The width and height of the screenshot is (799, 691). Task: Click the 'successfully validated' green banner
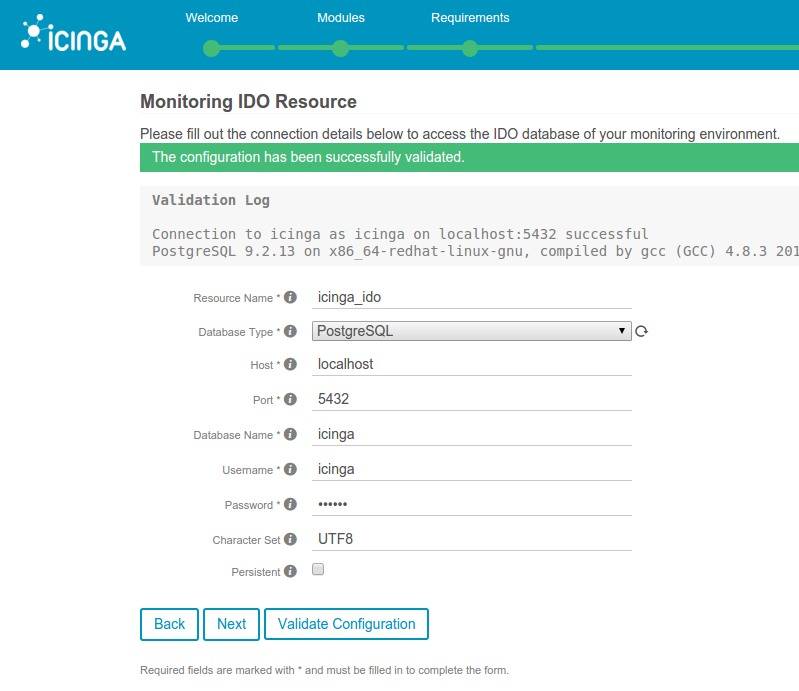tap(469, 157)
